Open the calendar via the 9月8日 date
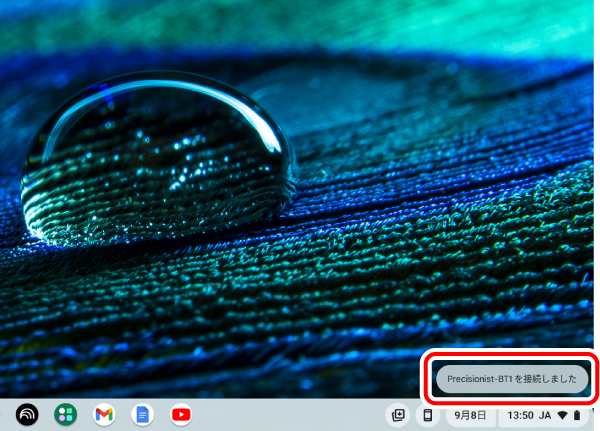Viewport: 600px width, 431px height. (470, 414)
